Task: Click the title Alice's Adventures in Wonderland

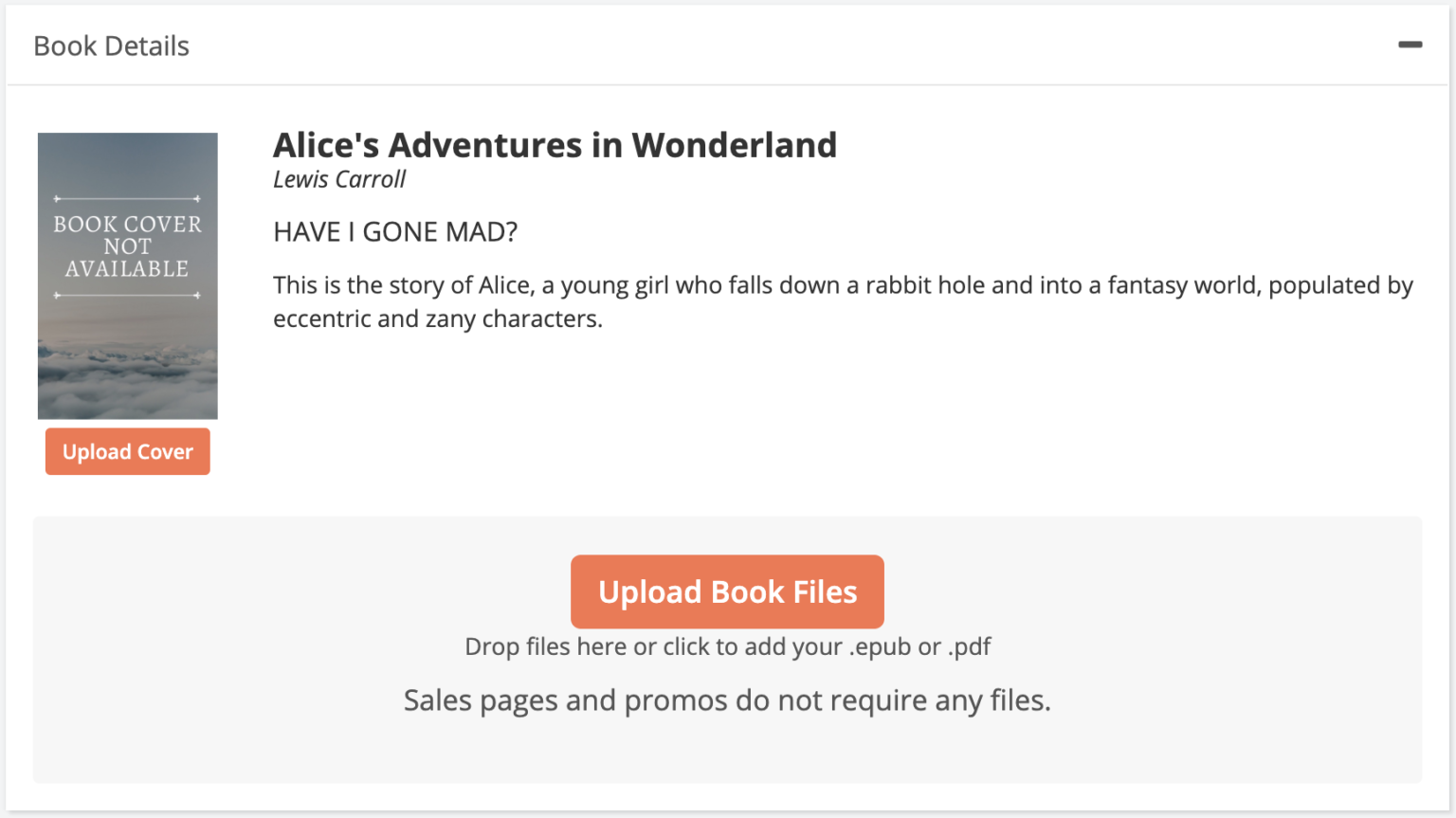Action: (555, 144)
